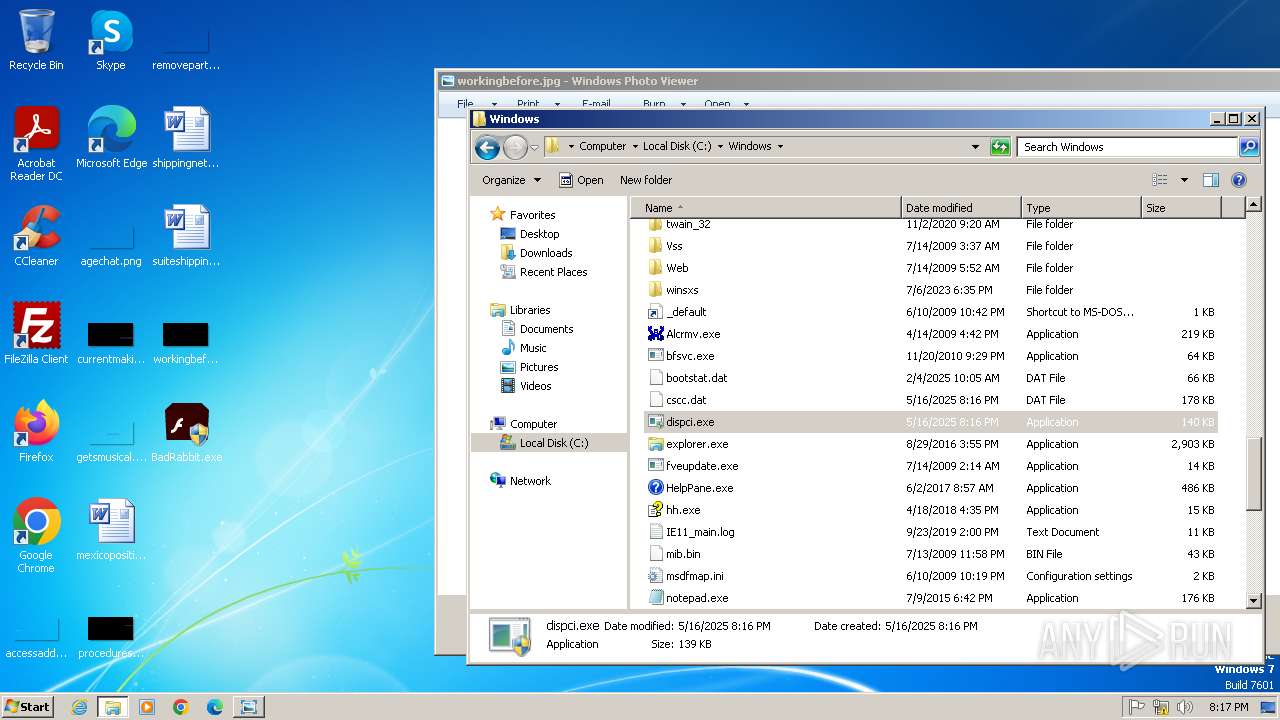1280x720 pixels.
Task: Click the New folder button
Action: coord(646,180)
